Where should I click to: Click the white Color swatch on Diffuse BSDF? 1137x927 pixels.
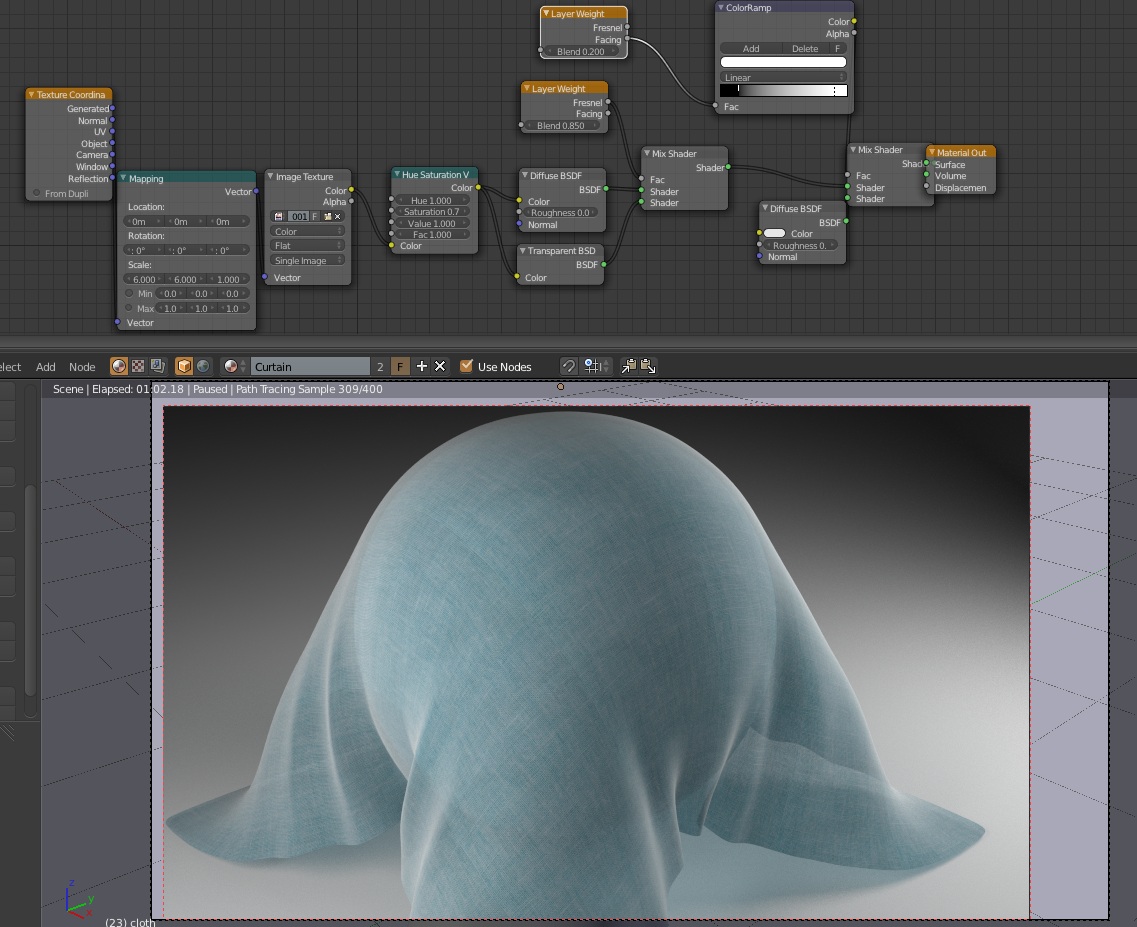[x=775, y=233]
